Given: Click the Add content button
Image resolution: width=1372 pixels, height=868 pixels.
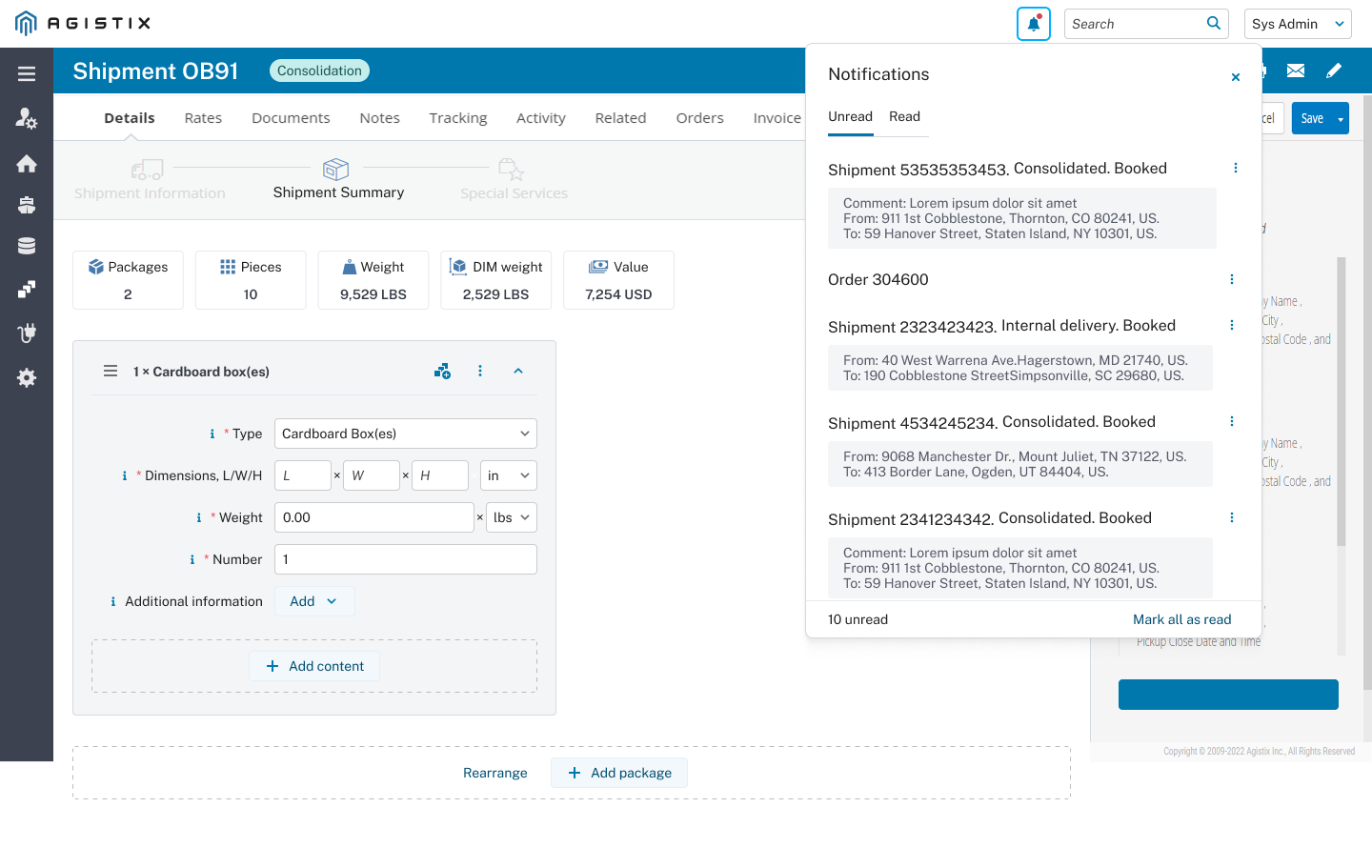Looking at the screenshot, I should point(314,666).
